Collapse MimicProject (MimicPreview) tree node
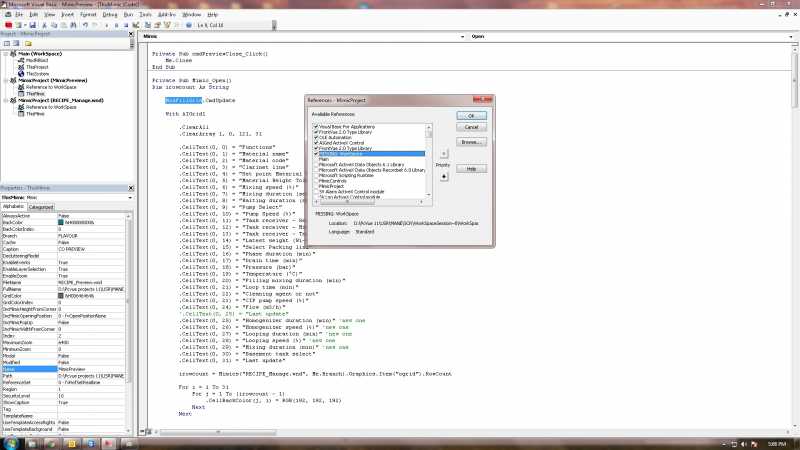 pos(6,81)
